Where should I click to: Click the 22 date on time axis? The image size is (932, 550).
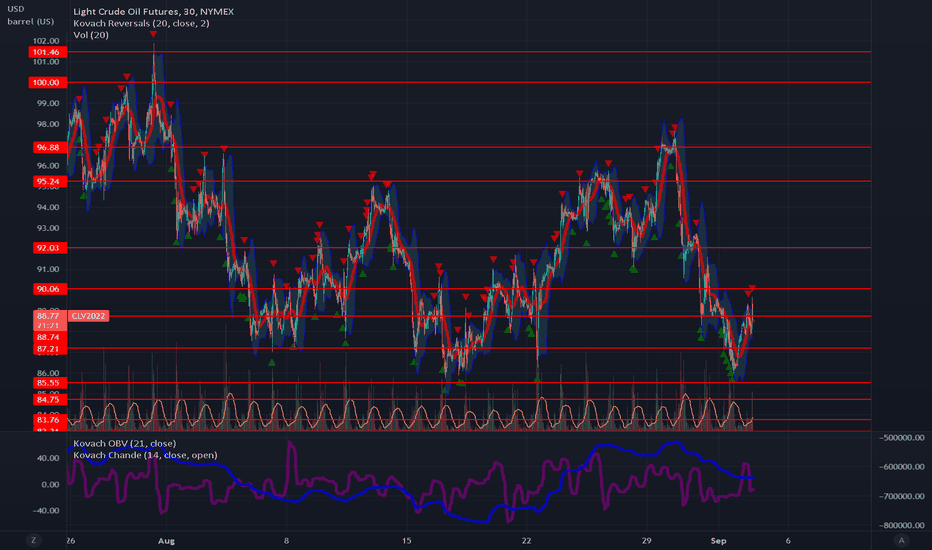click(x=526, y=541)
